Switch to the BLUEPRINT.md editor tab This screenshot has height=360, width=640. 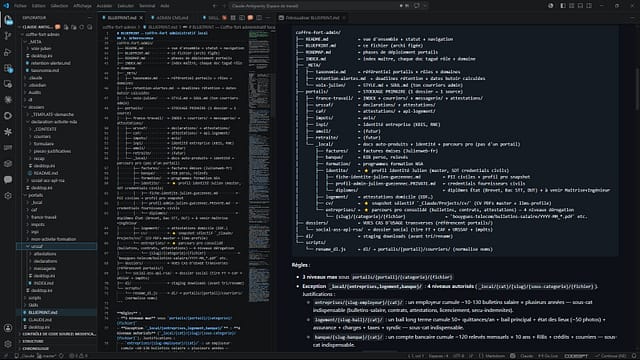pos(122,18)
